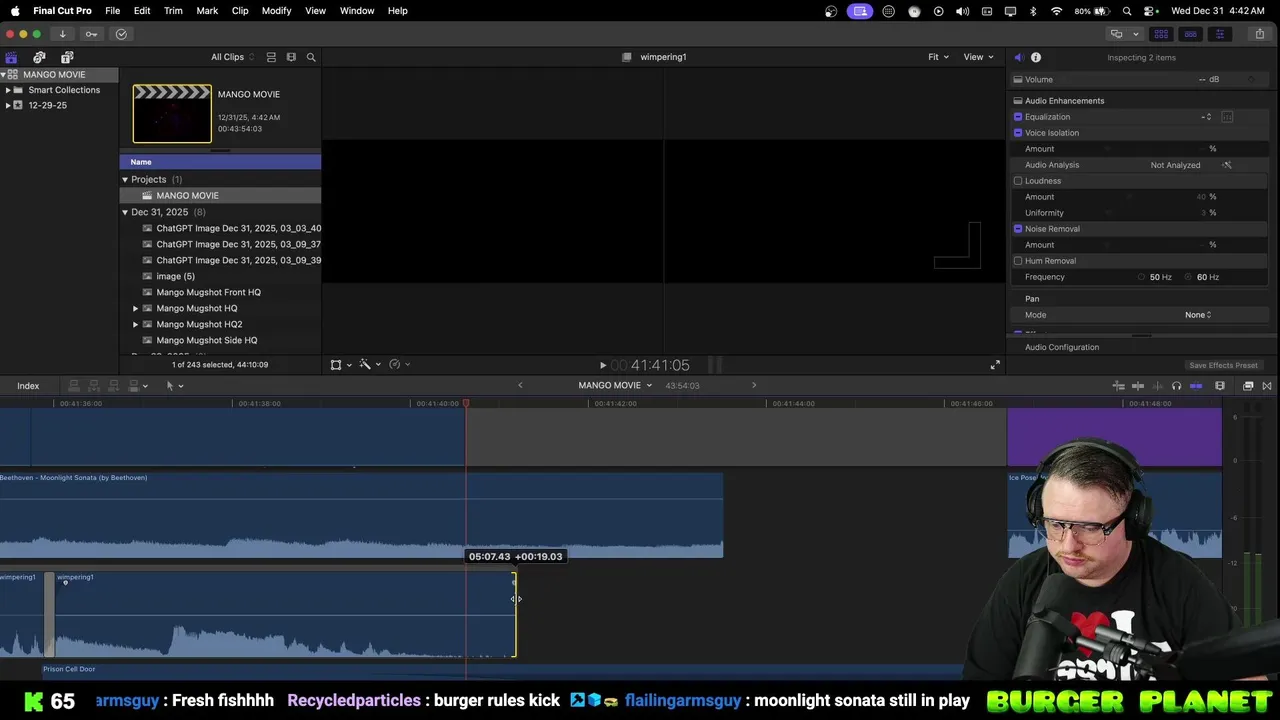Open macOS Control Center in menu bar
This screenshot has width=1280, height=720.
pyautogui.click(x=1150, y=11)
